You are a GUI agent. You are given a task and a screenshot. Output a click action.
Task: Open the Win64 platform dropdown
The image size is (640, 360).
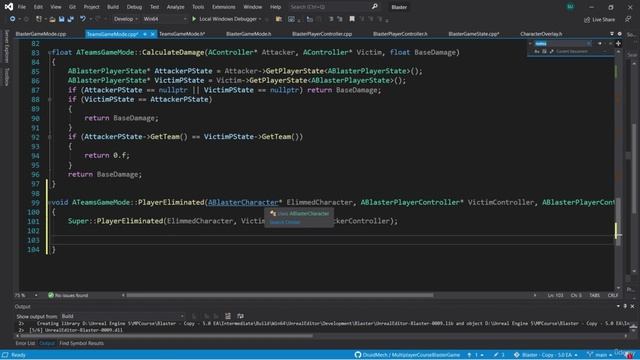(164, 19)
